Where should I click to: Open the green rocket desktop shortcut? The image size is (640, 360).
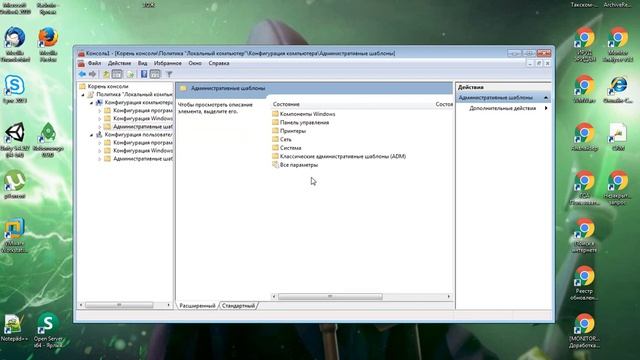tap(48, 140)
